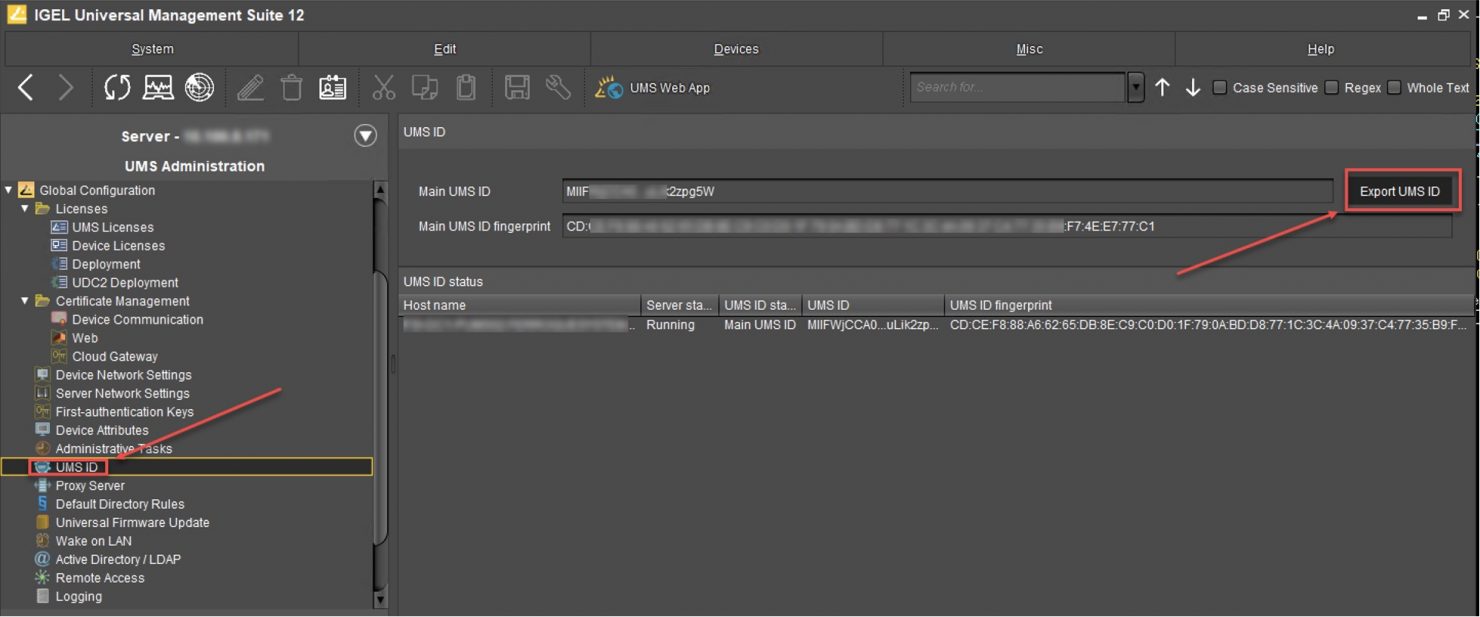Collapse the Certificate Management folder
Viewport: 1480px width, 617px height.
(x=24, y=301)
